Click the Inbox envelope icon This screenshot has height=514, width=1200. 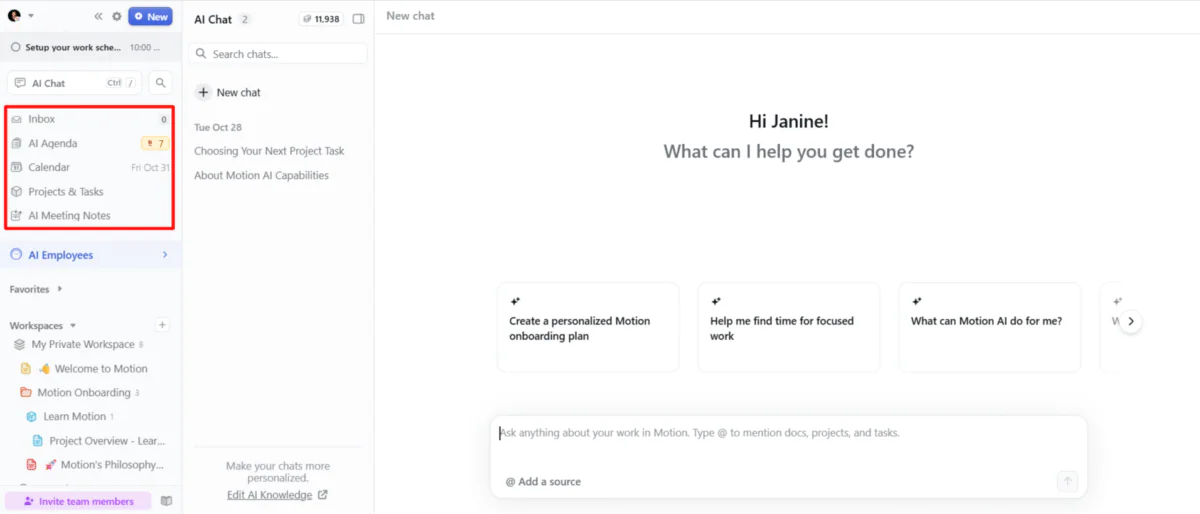click(x=16, y=119)
